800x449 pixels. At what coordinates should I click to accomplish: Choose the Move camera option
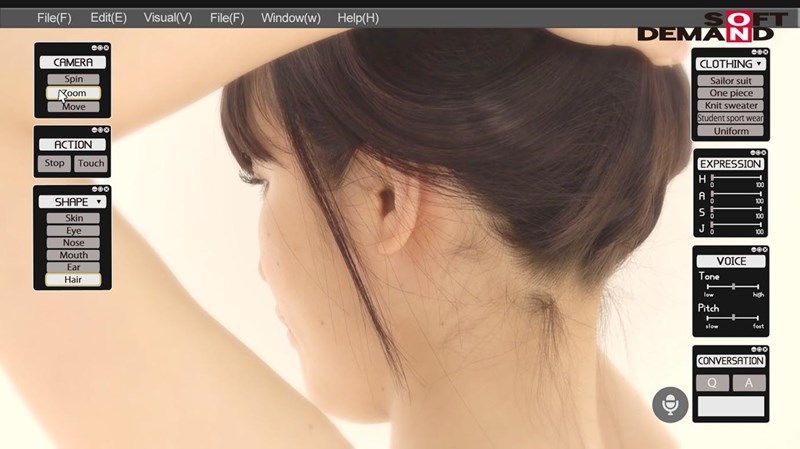point(74,106)
